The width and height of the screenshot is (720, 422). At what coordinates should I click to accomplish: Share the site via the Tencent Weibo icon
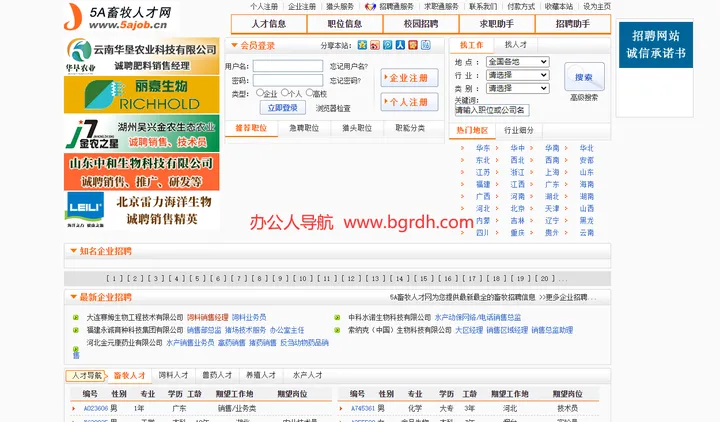tap(388, 45)
